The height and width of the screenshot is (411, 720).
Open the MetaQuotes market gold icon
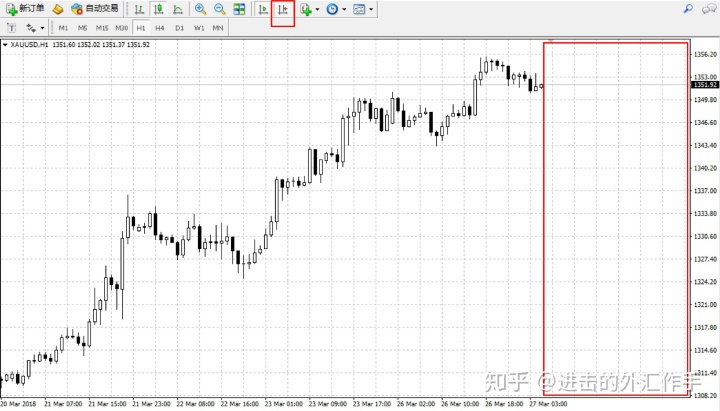coord(57,9)
